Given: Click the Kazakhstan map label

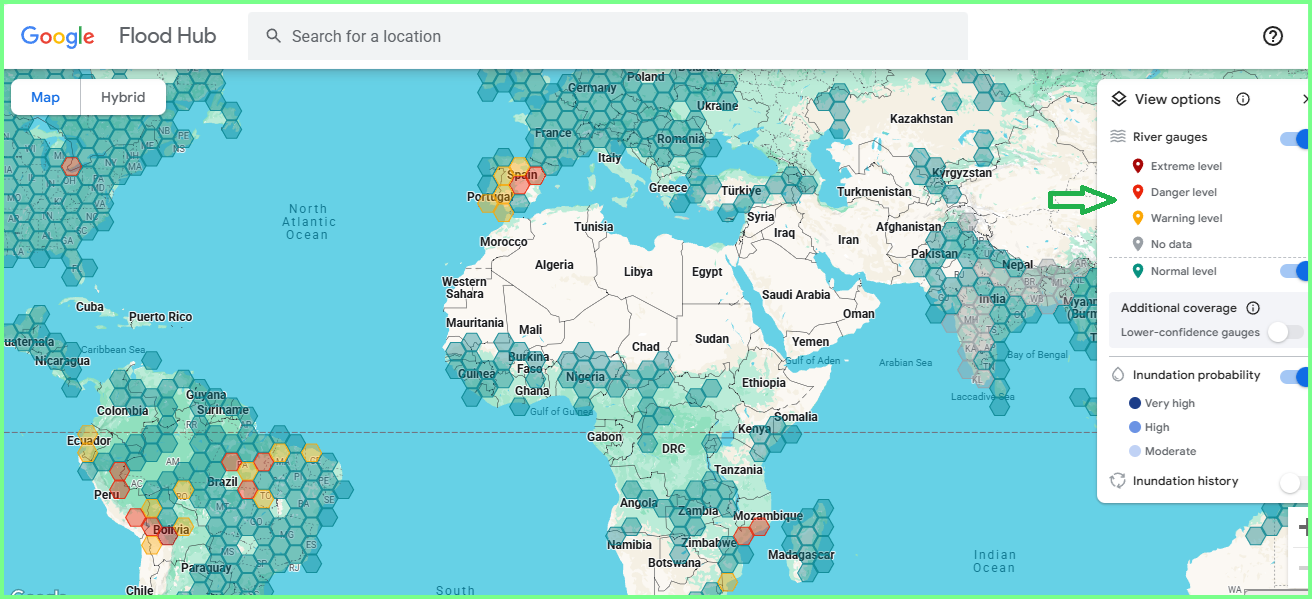Looking at the screenshot, I should pyautogui.click(x=921, y=118).
